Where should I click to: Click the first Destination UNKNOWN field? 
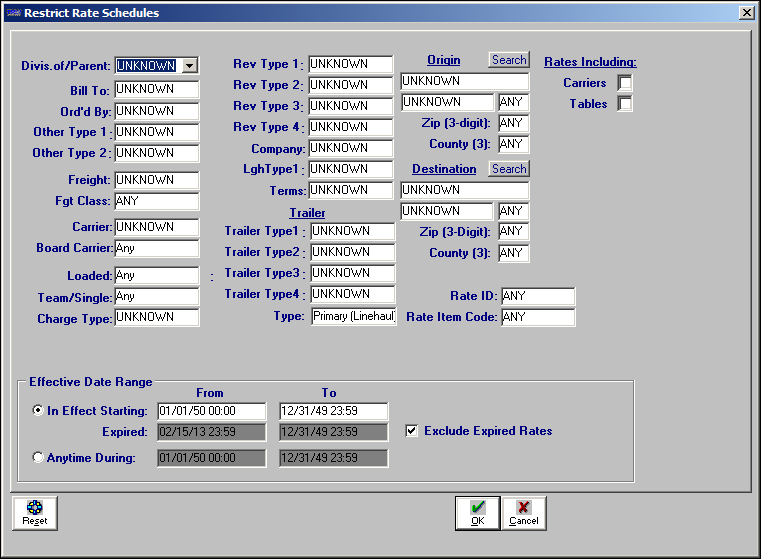point(464,190)
